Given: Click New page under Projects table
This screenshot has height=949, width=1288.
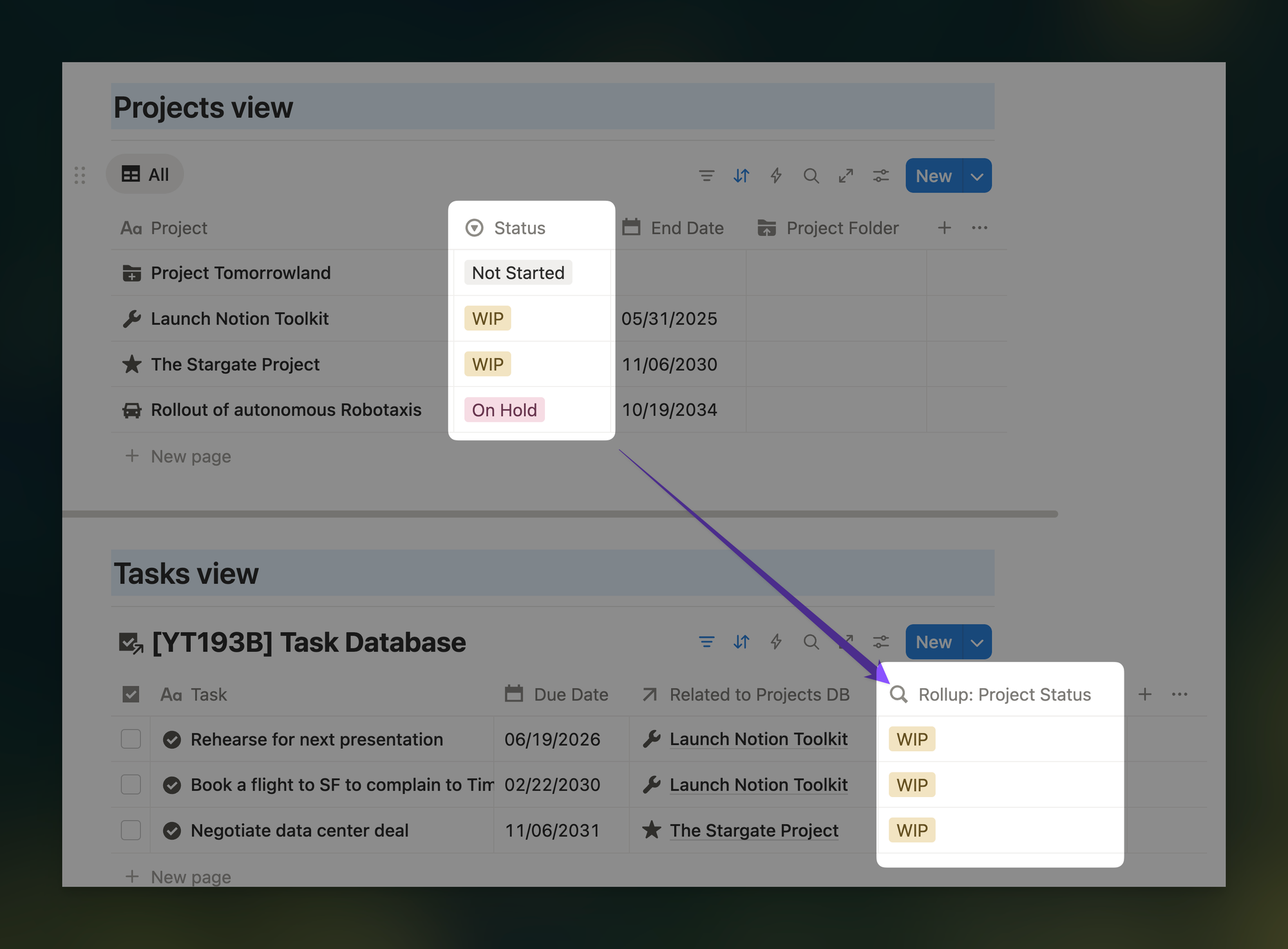Looking at the screenshot, I should pos(190,456).
